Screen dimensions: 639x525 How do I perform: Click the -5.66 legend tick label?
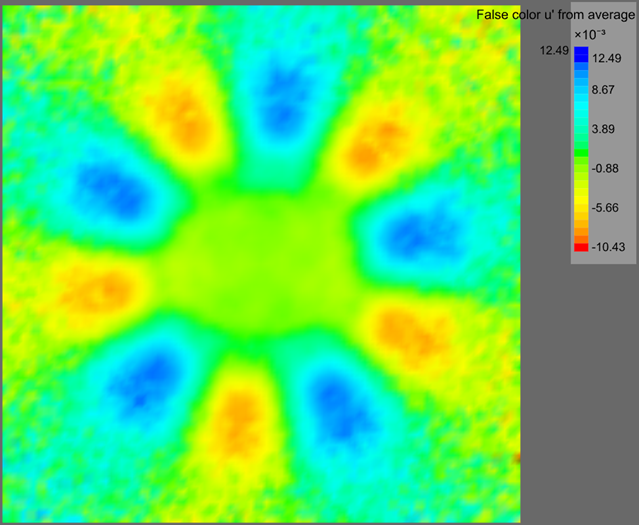(606, 208)
